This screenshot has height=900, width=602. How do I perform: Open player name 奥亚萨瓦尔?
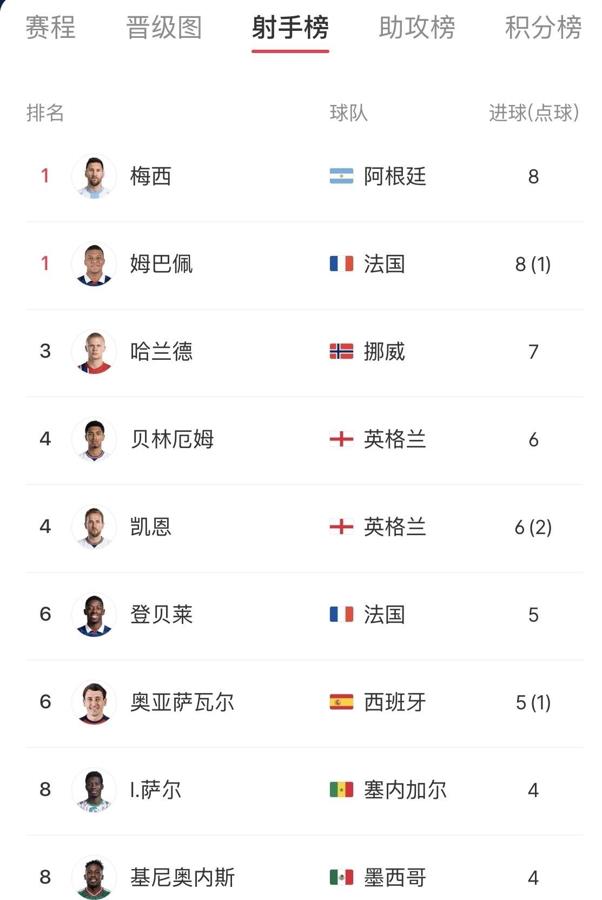point(182,702)
